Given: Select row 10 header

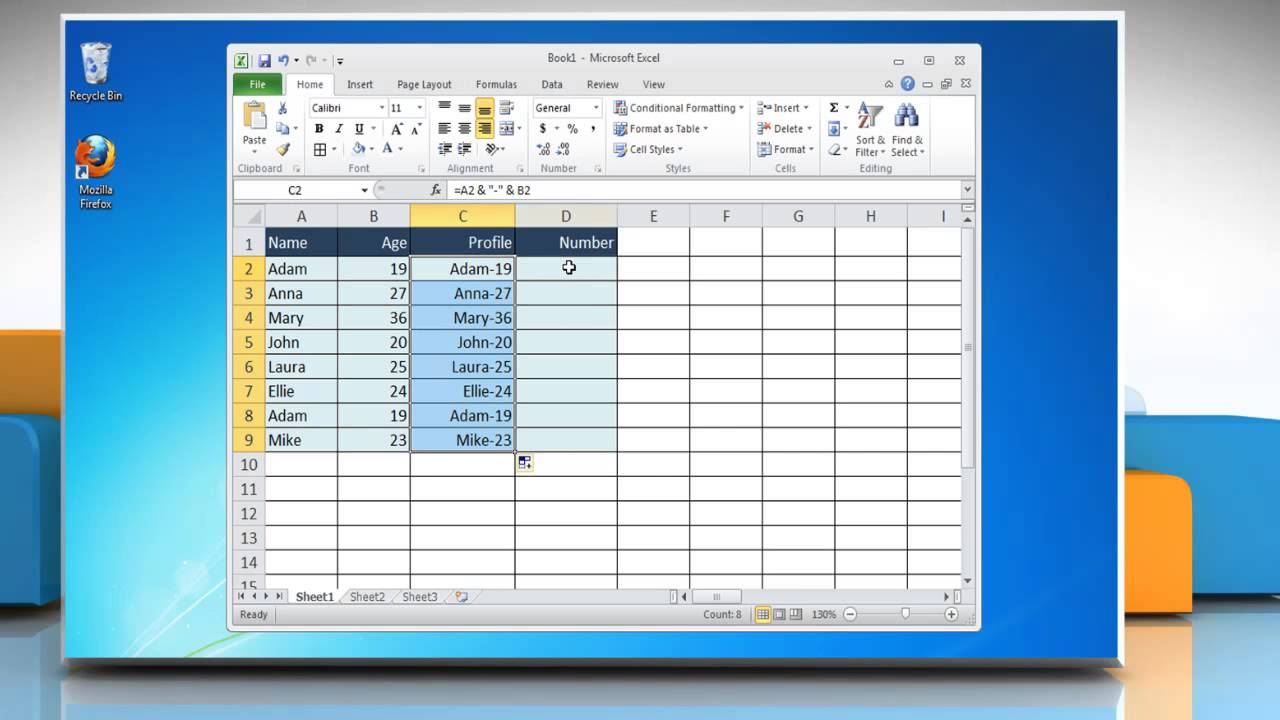Looking at the screenshot, I should (x=249, y=464).
